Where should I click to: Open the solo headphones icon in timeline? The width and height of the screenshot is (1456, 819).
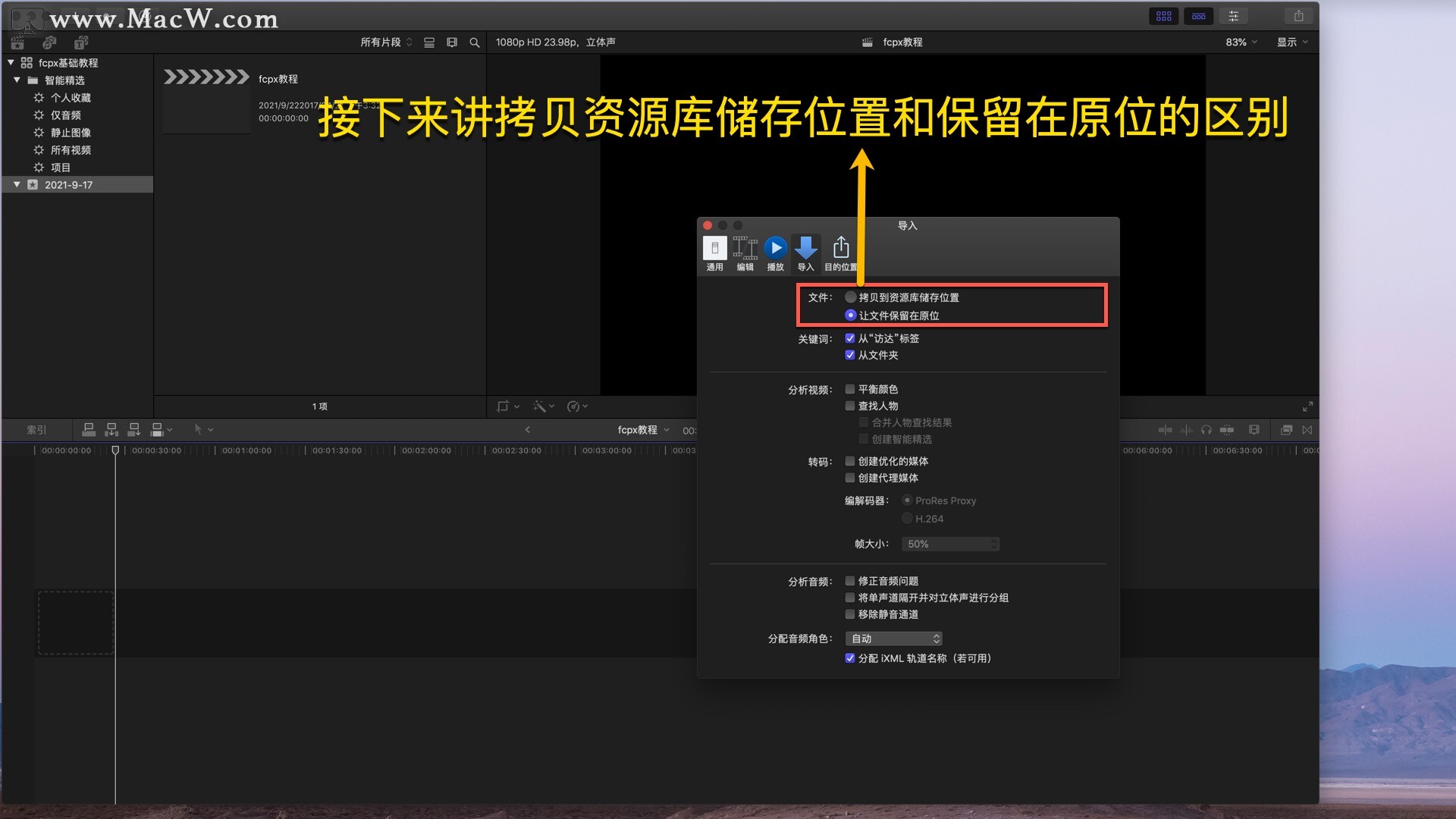pyautogui.click(x=1206, y=430)
